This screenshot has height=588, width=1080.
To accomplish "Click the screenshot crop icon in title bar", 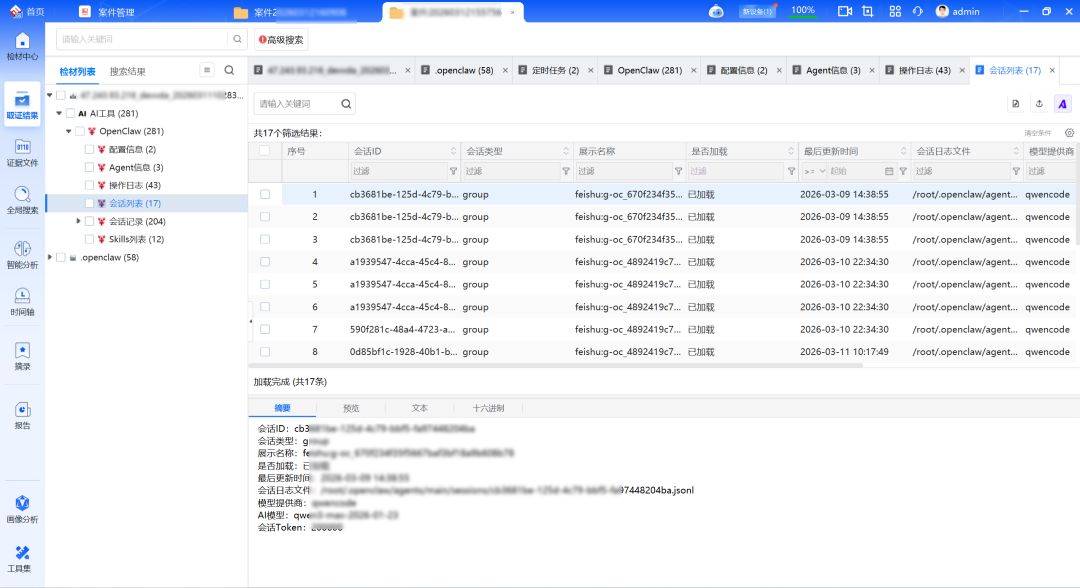I will (x=867, y=11).
